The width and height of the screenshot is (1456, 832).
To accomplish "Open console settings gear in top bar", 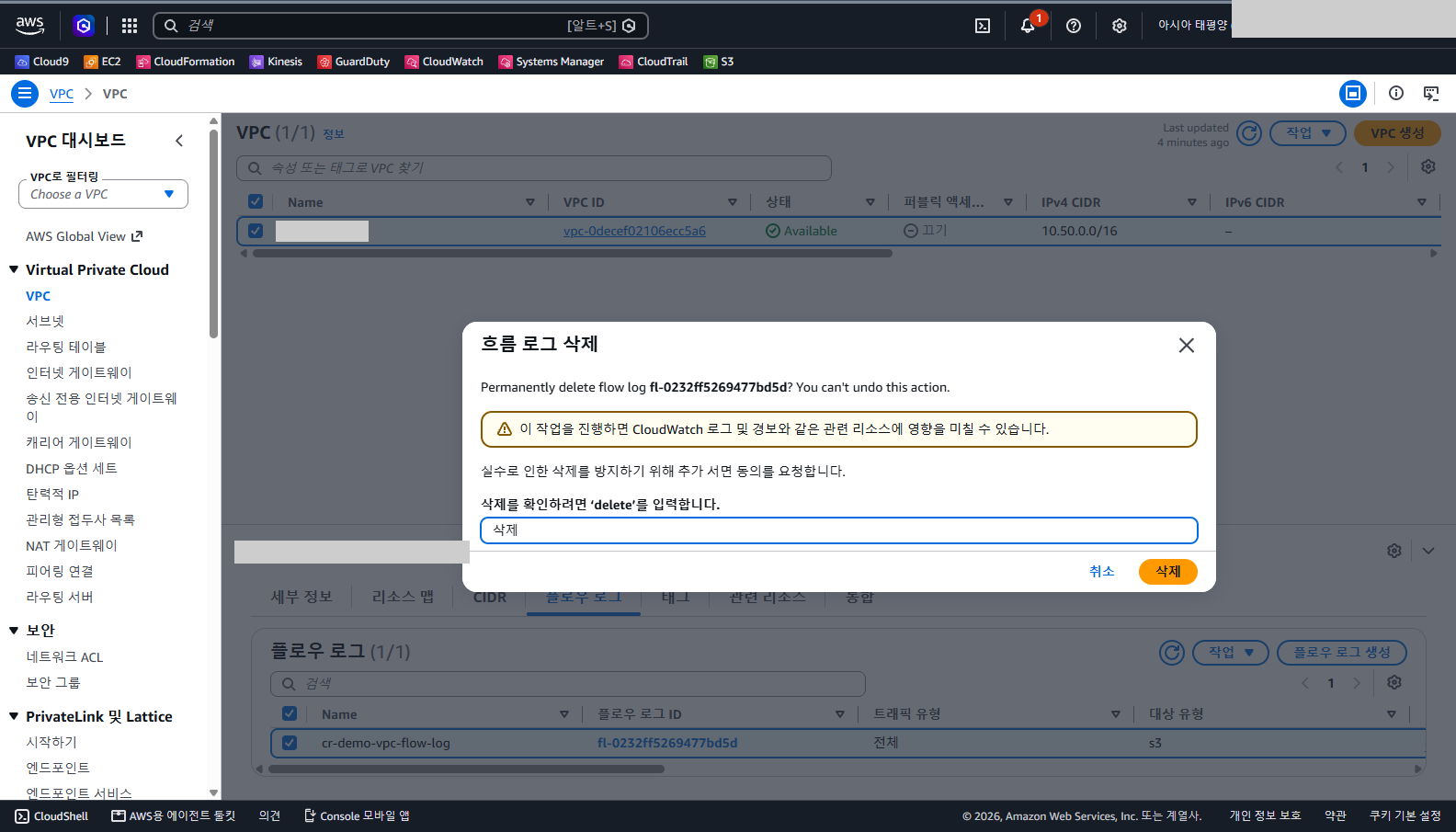I will pos(1119,26).
